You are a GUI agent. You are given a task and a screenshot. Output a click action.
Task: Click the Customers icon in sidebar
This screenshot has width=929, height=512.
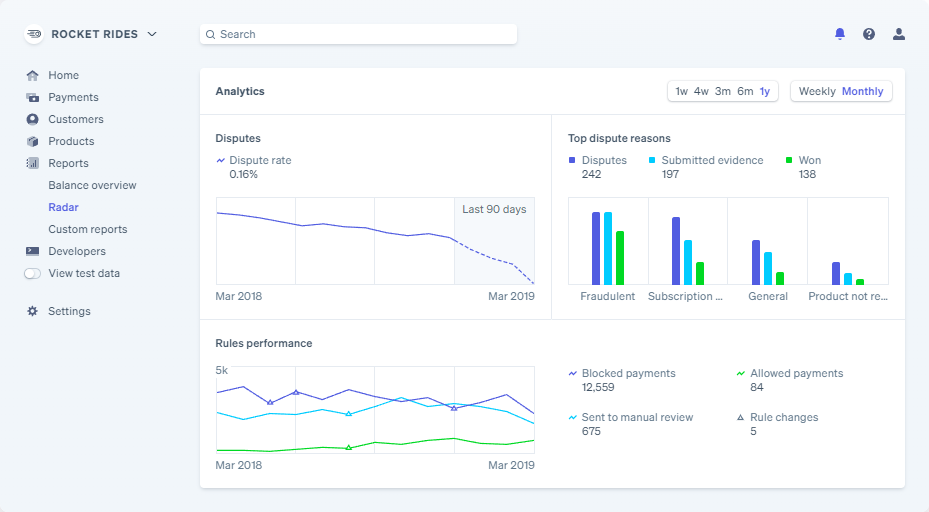(33, 119)
